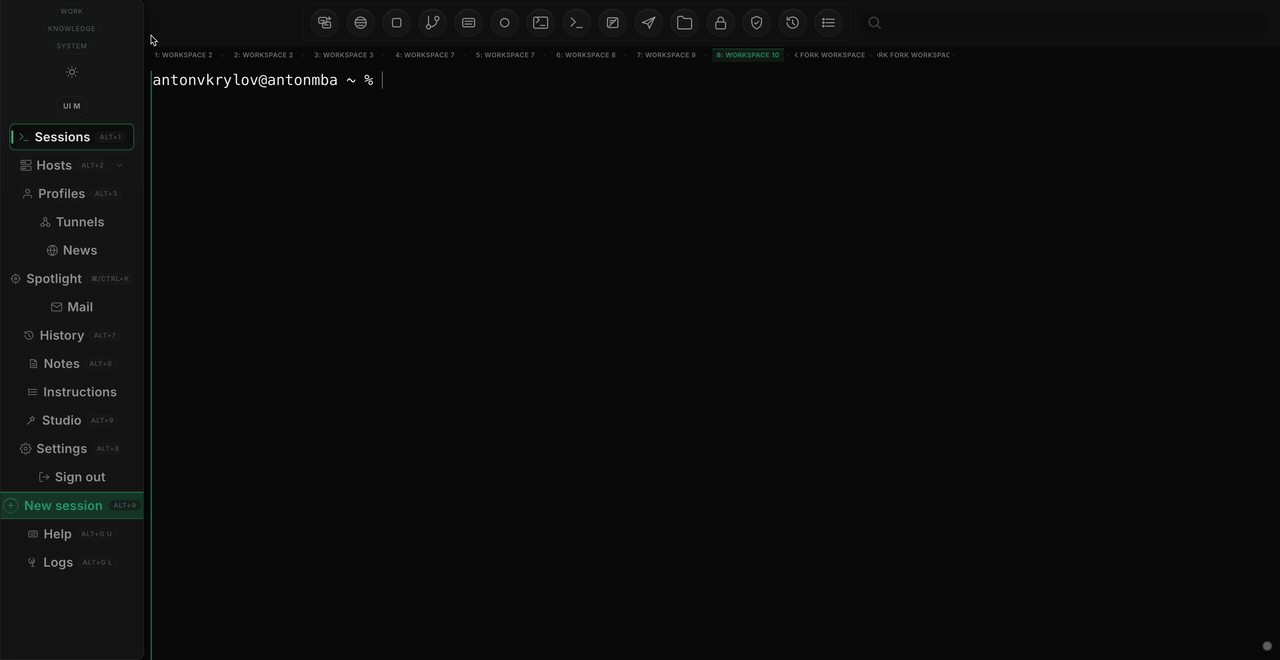This screenshot has height=660, width=1280.
Task: Switch to tab 3: Workspace 3
Action: (344, 55)
